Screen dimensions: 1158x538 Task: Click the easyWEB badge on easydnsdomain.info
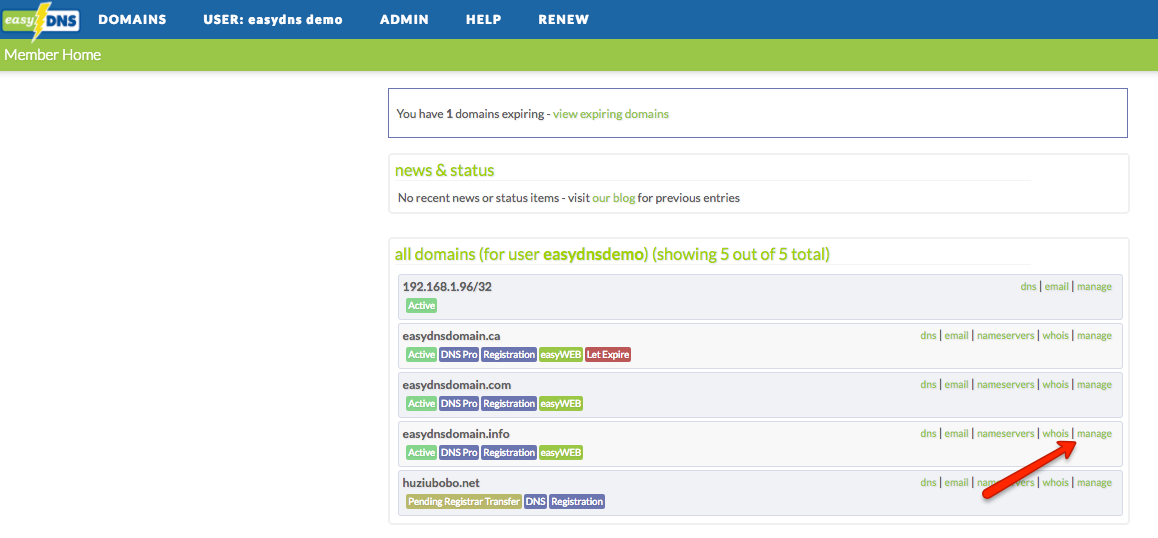tap(561, 452)
